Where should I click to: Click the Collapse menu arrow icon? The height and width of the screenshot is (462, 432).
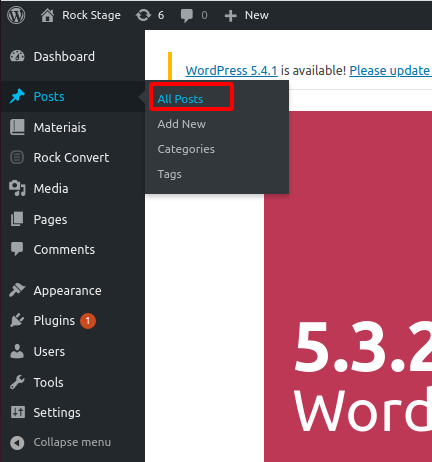coord(17,443)
